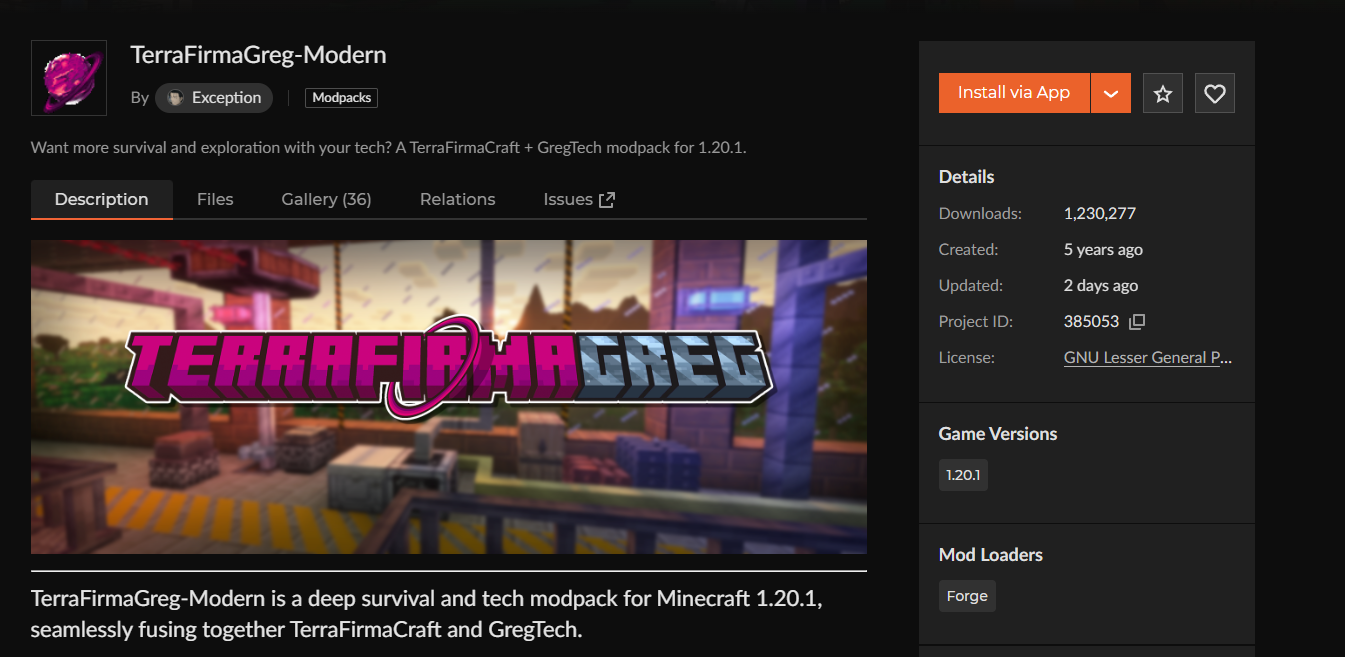The width and height of the screenshot is (1345, 657).
Task: Open the Relations tab
Action: click(x=458, y=199)
